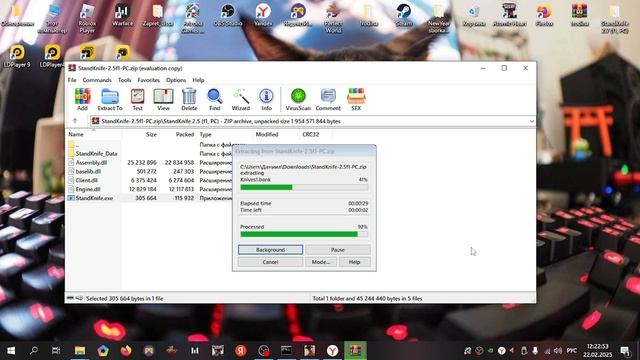640x360 pixels.
Task: Click the Test archive toolbar icon
Action: tap(137, 100)
